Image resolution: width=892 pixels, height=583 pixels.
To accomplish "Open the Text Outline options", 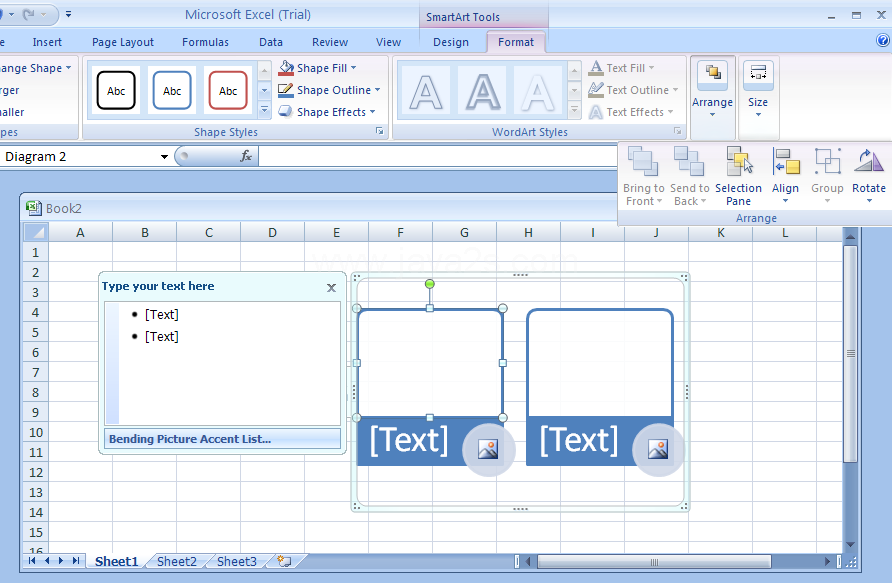I will pyautogui.click(x=633, y=90).
